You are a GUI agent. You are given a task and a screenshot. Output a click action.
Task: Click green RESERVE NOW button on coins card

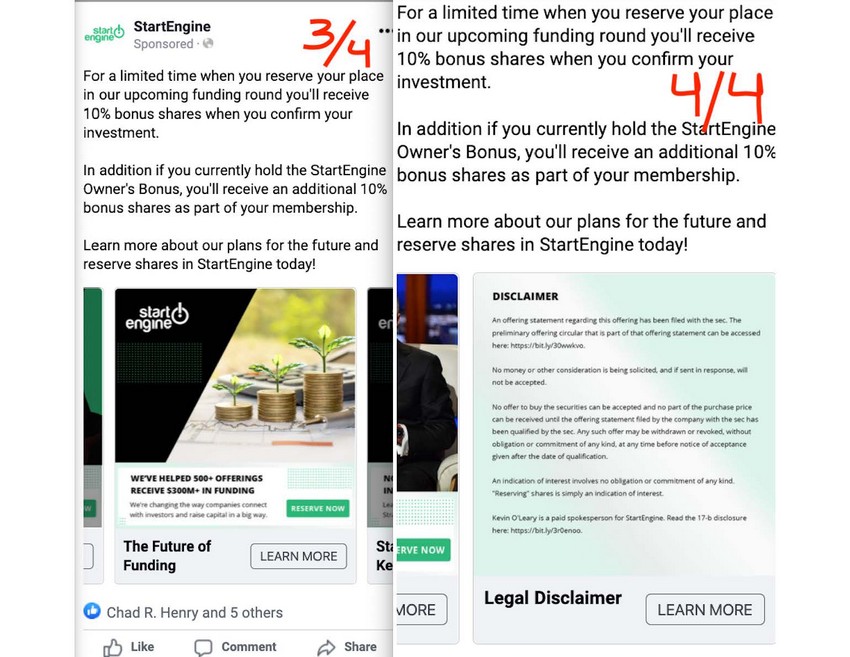tap(318, 508)
